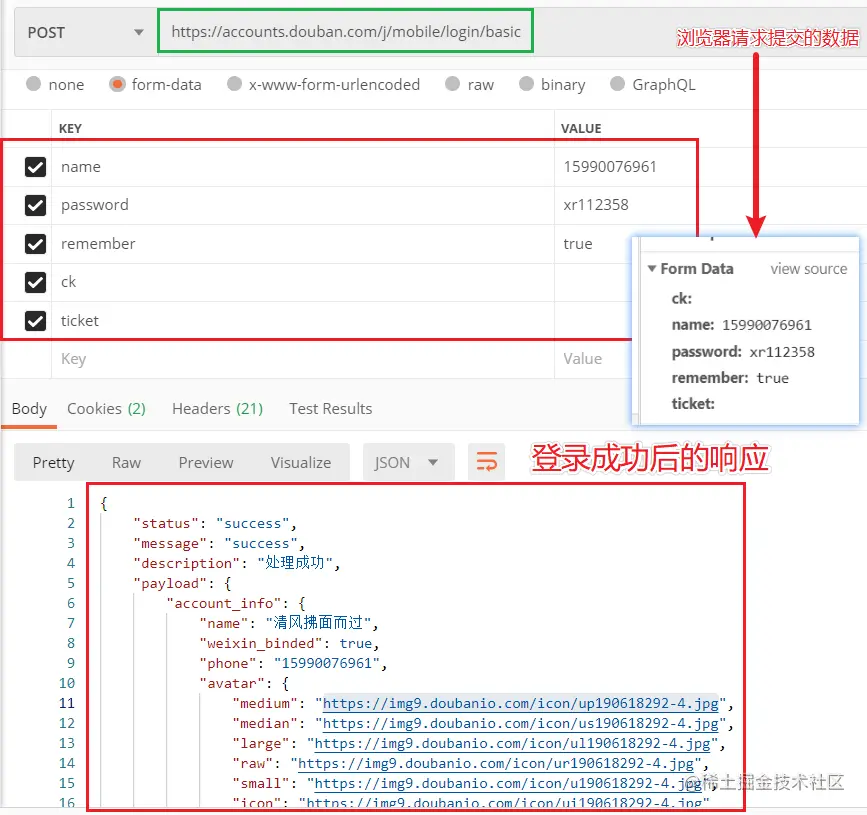Select the Preview response view

pos(206,463)
